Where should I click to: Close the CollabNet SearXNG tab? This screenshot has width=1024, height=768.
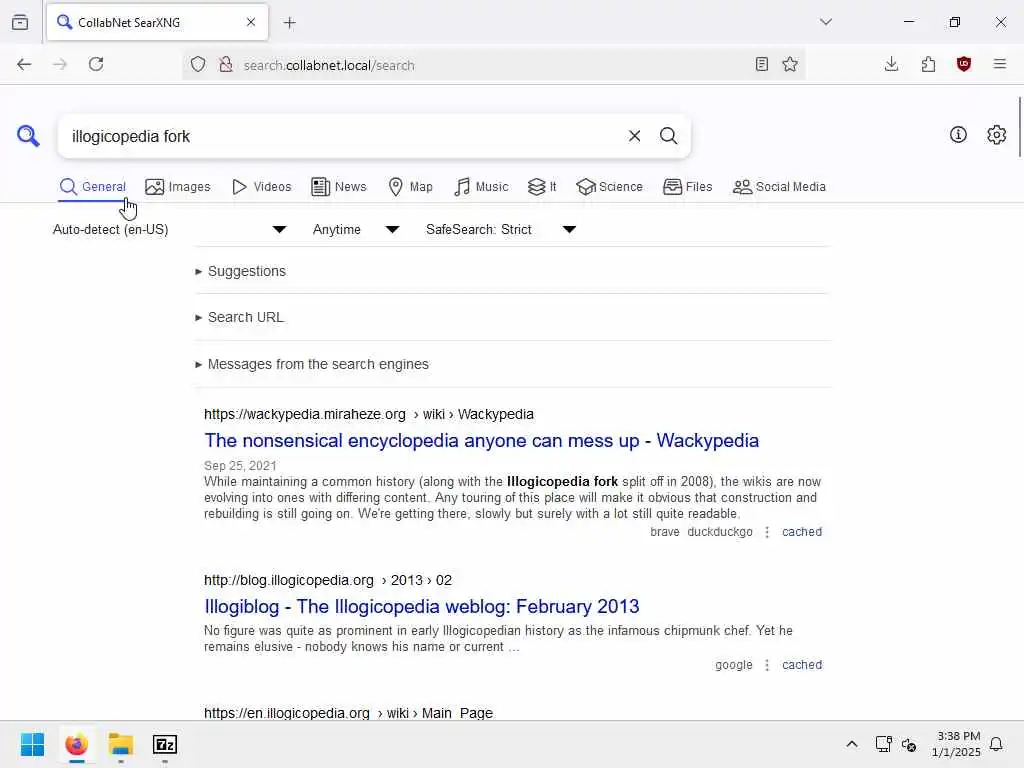pos(251,22)
